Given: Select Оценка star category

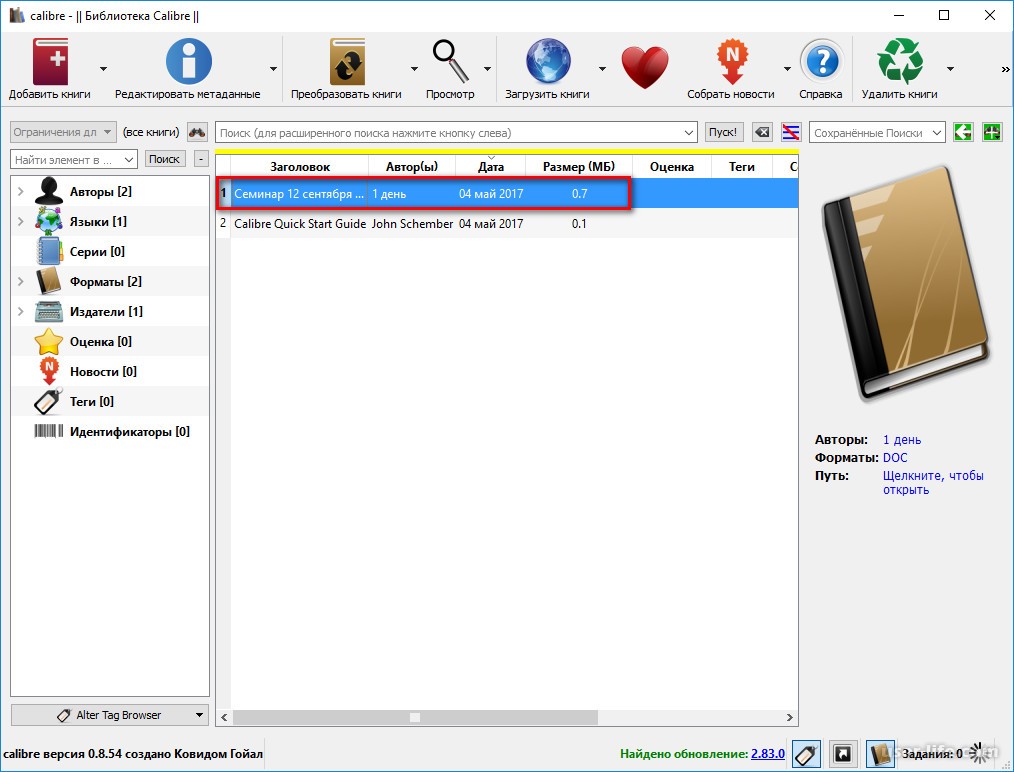Looking at the screenshot, I should 110,341.
